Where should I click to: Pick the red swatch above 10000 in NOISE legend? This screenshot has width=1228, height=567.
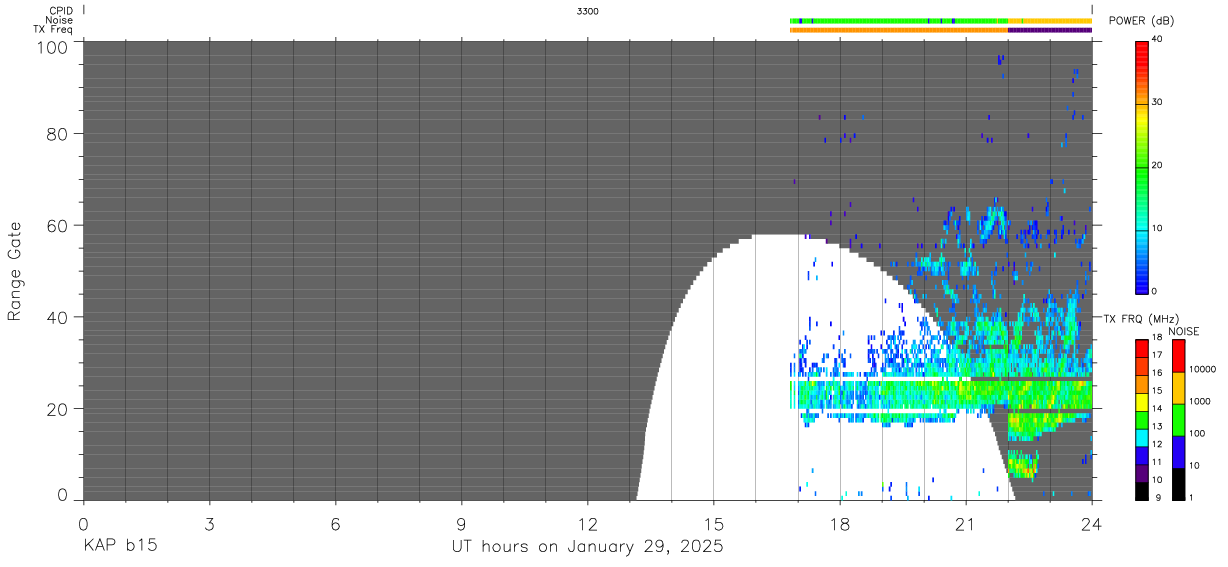click(x=1178, y=355)
